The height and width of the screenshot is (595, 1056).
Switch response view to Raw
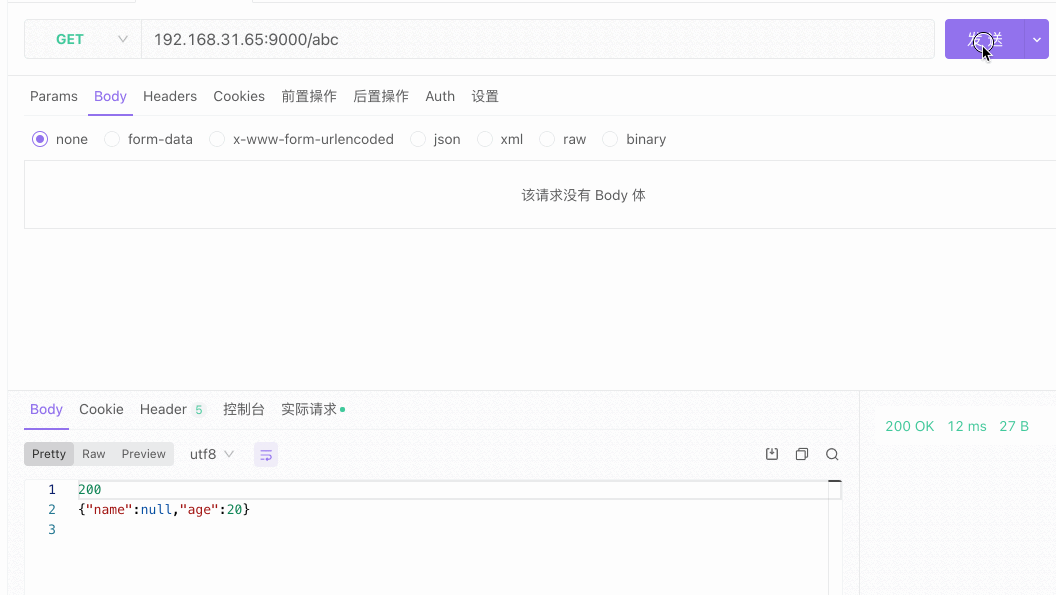(x=94, y=454)
